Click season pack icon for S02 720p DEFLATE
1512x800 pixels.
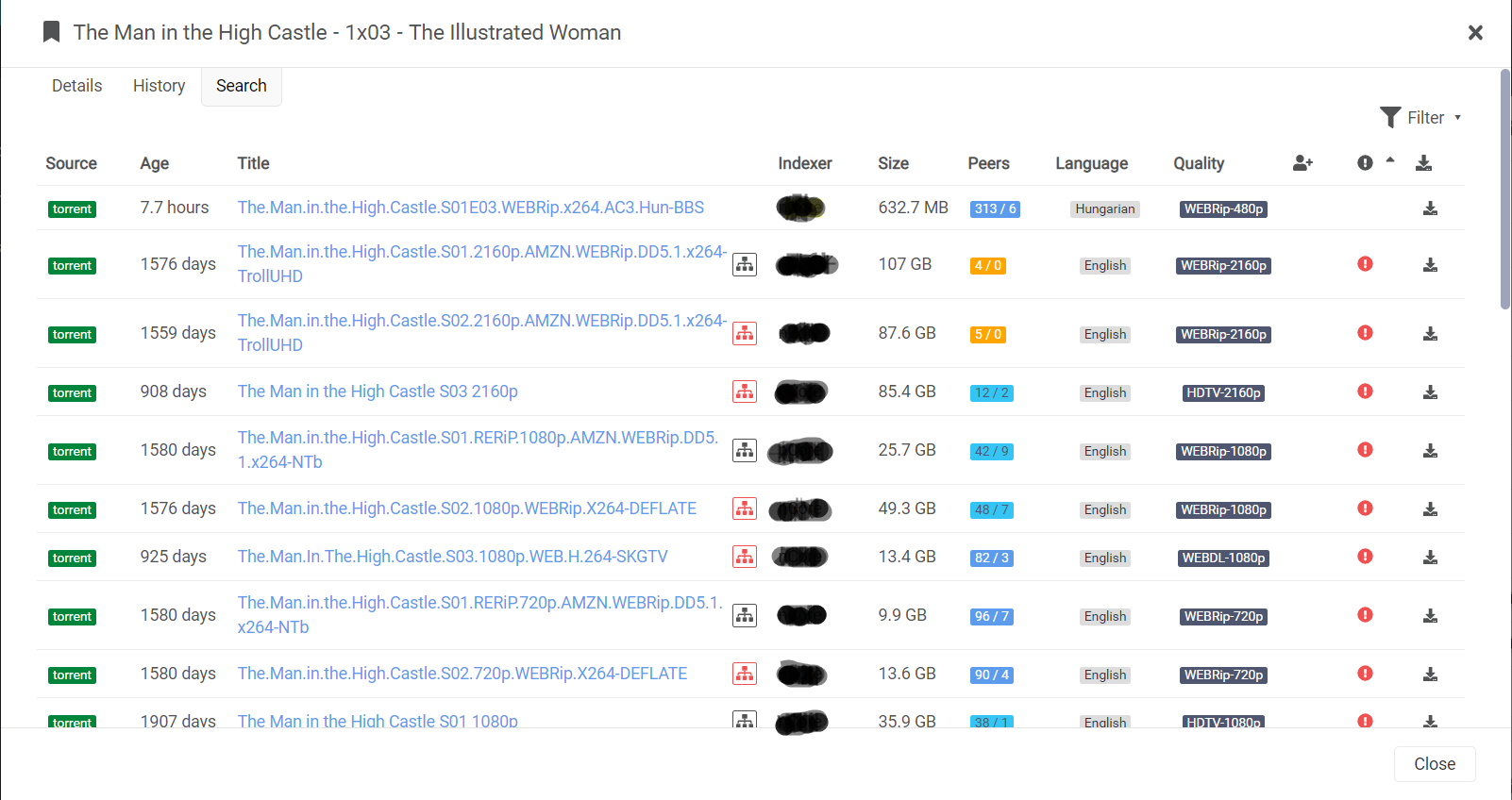(745, 675)
